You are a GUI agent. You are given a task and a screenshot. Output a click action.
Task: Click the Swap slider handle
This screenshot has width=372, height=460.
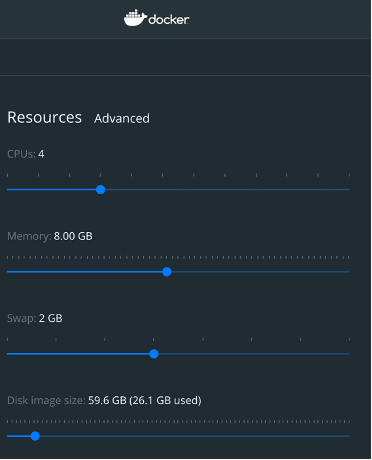coord(154,354)
